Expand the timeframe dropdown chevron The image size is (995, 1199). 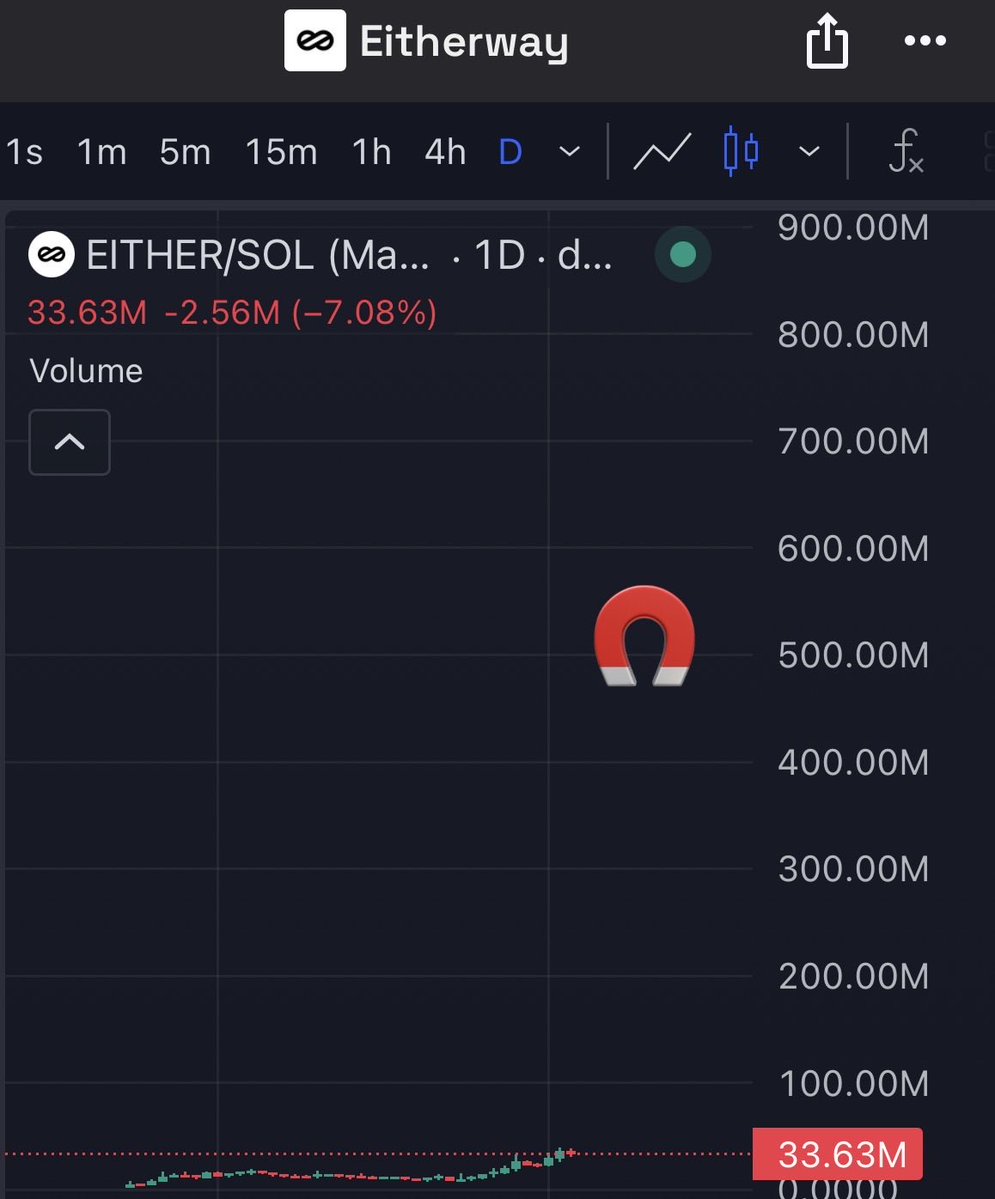point(570,151)
